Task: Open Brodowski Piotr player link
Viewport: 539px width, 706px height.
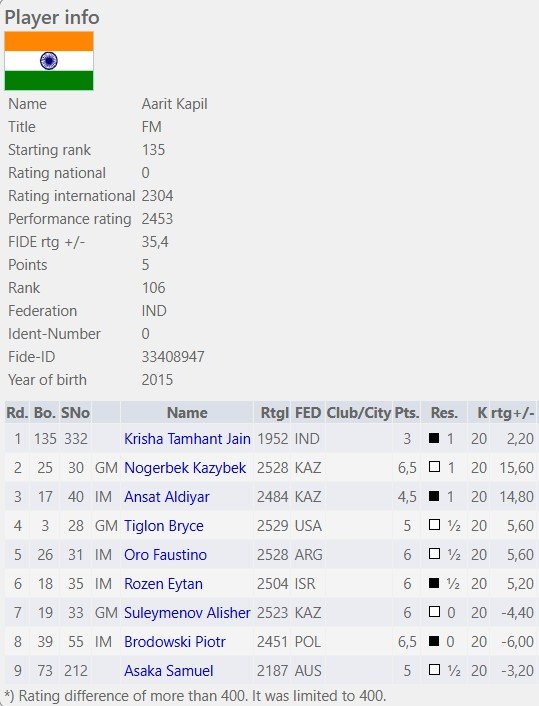Action: tap(175, 642)
